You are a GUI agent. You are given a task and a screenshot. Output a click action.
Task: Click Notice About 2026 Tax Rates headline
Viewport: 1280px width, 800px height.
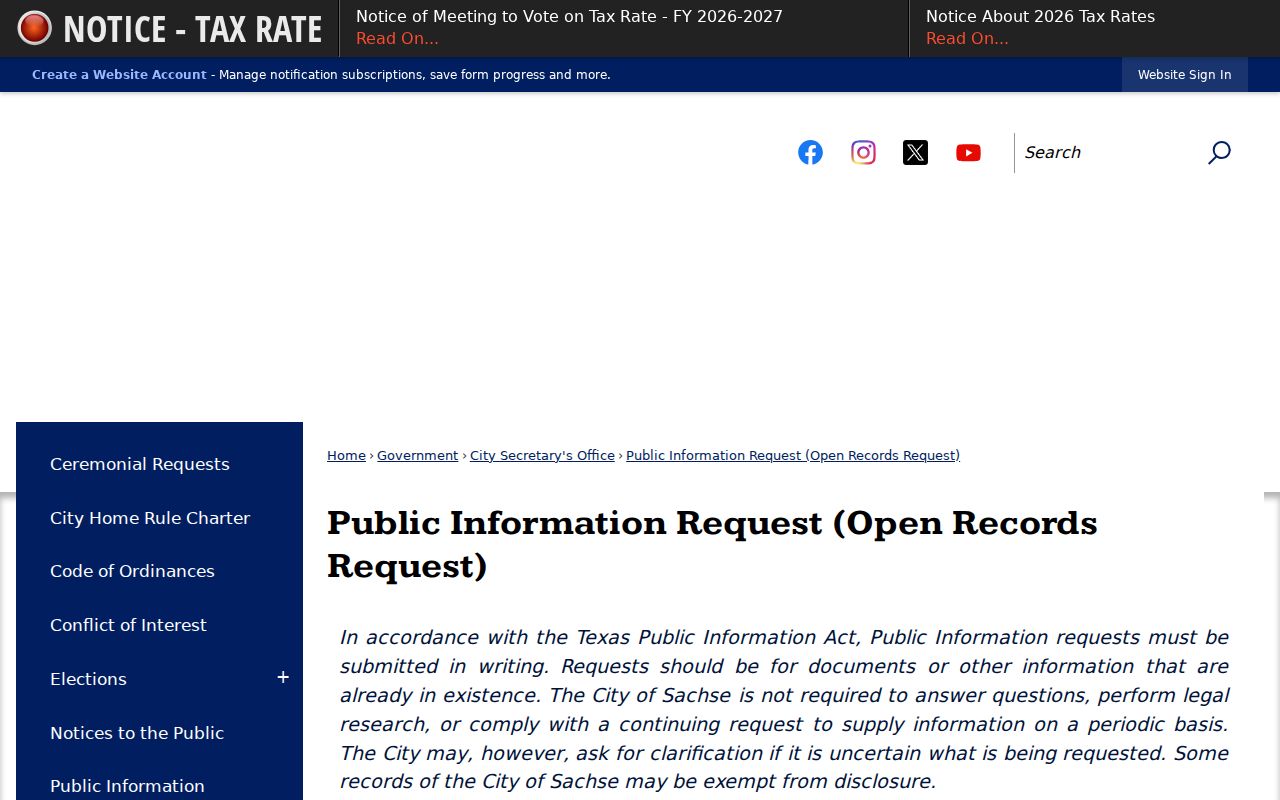1040,17
